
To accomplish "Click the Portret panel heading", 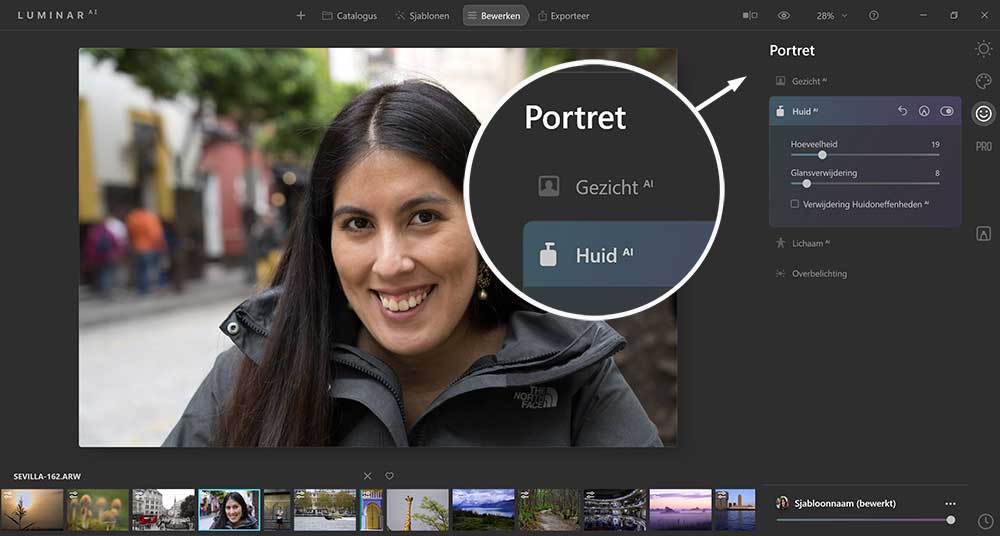I will point(792,50).
